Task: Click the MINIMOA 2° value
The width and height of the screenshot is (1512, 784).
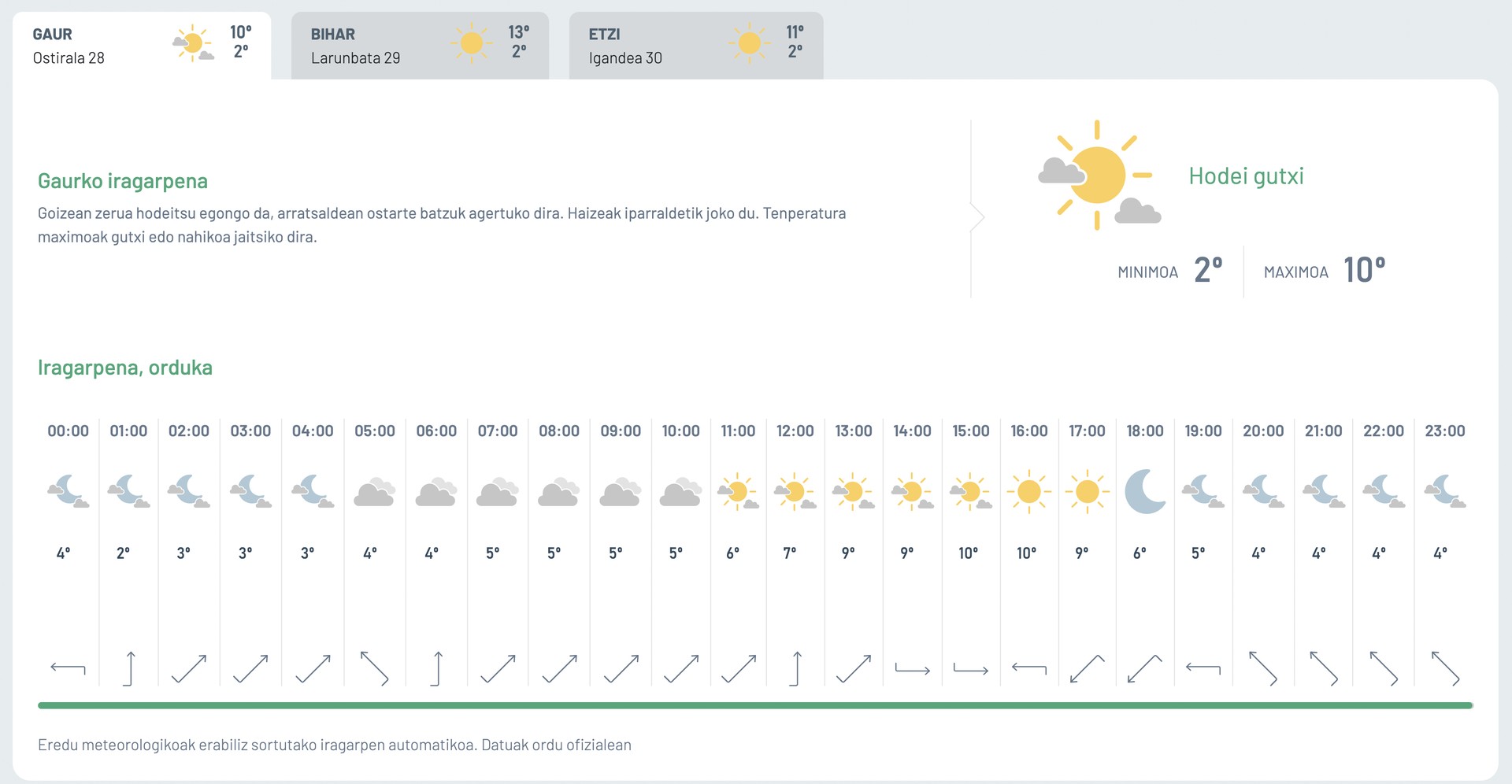Action: click(1208, 270)
